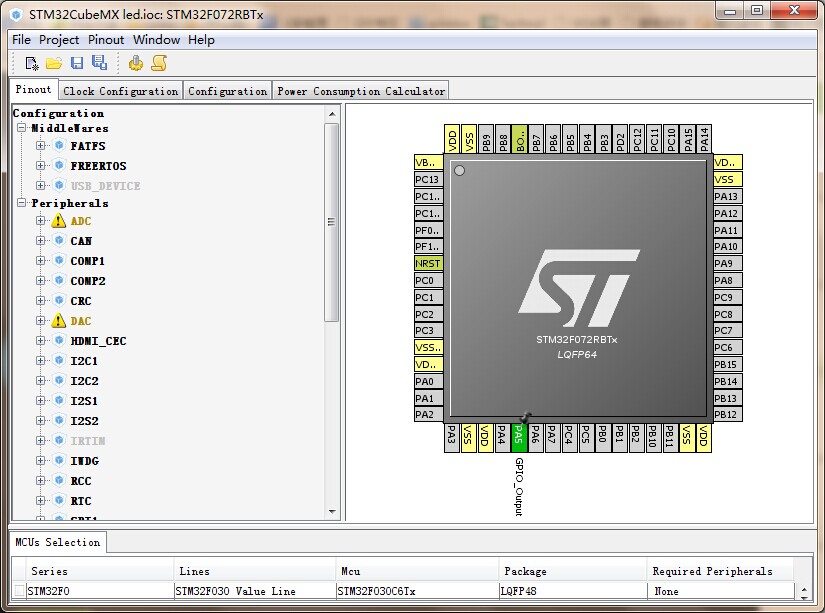The height and width of the screenshot is (613, 825).
Task: Click the green PA5 pin on chip
Action: point(519,437)
